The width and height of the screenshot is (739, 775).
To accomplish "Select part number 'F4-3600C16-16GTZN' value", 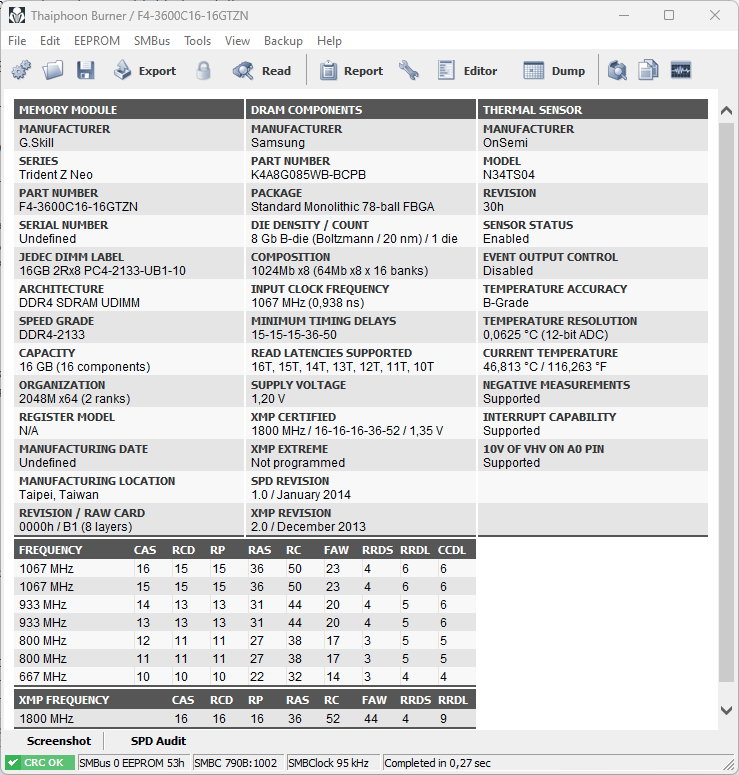I will click(x=79, y=207).
